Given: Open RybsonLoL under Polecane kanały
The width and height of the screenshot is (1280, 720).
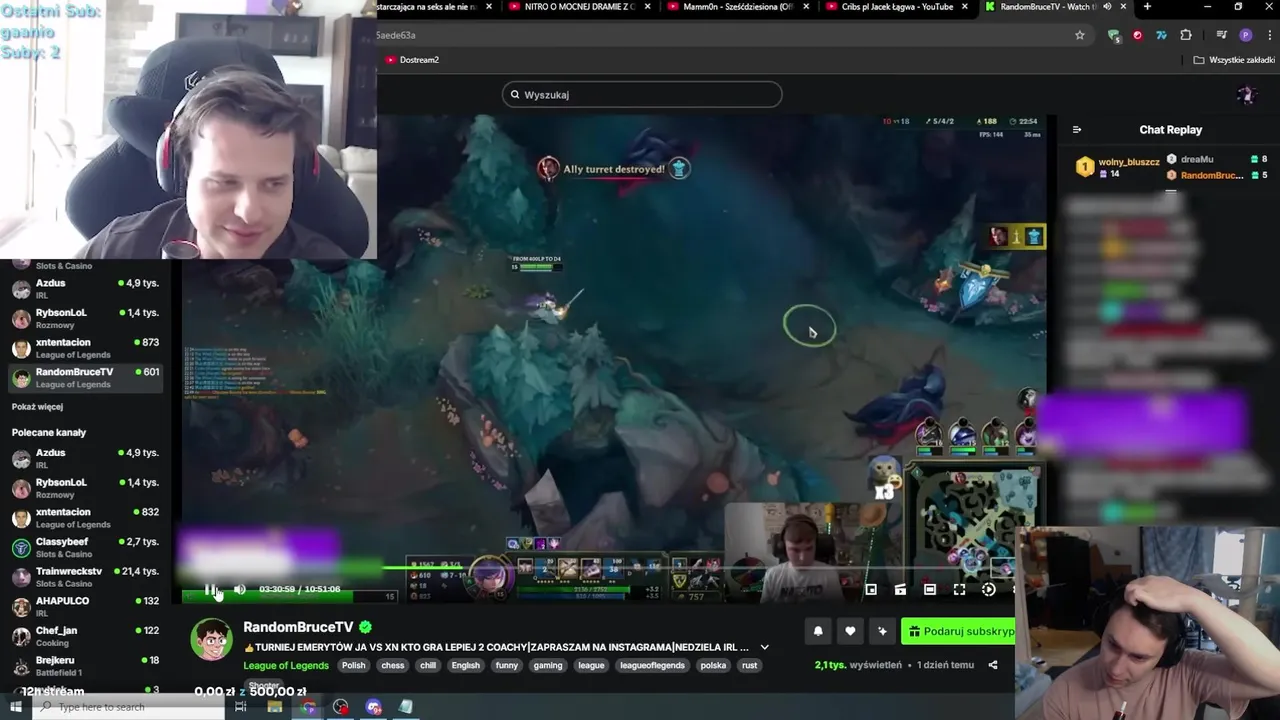Looking at the screenshot, I should tap(84, 487).
